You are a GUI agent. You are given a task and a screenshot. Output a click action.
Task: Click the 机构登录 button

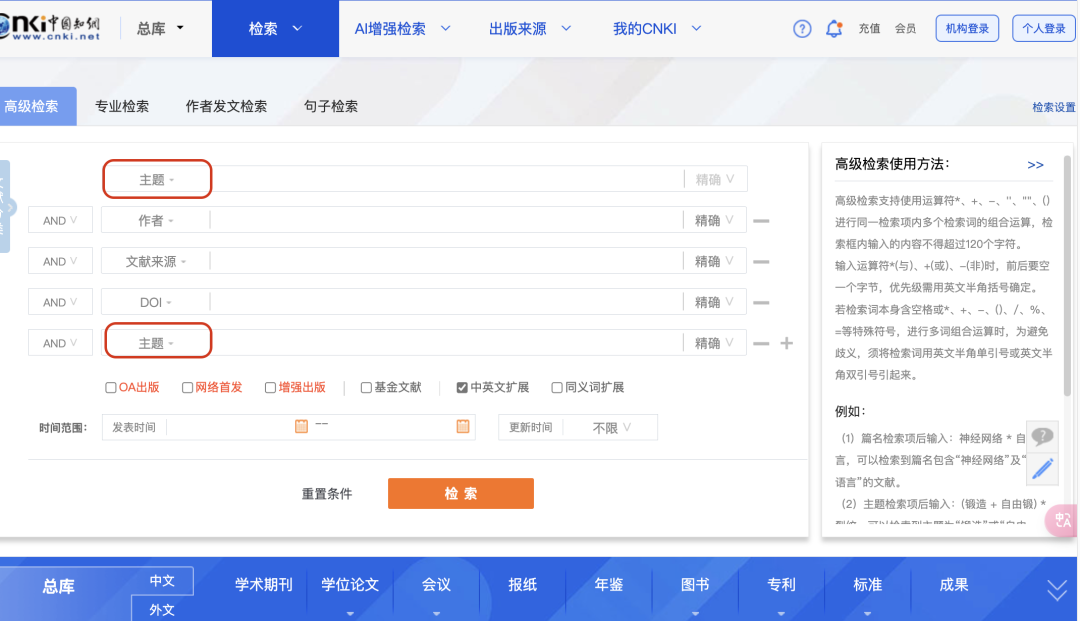coord(967,28)
